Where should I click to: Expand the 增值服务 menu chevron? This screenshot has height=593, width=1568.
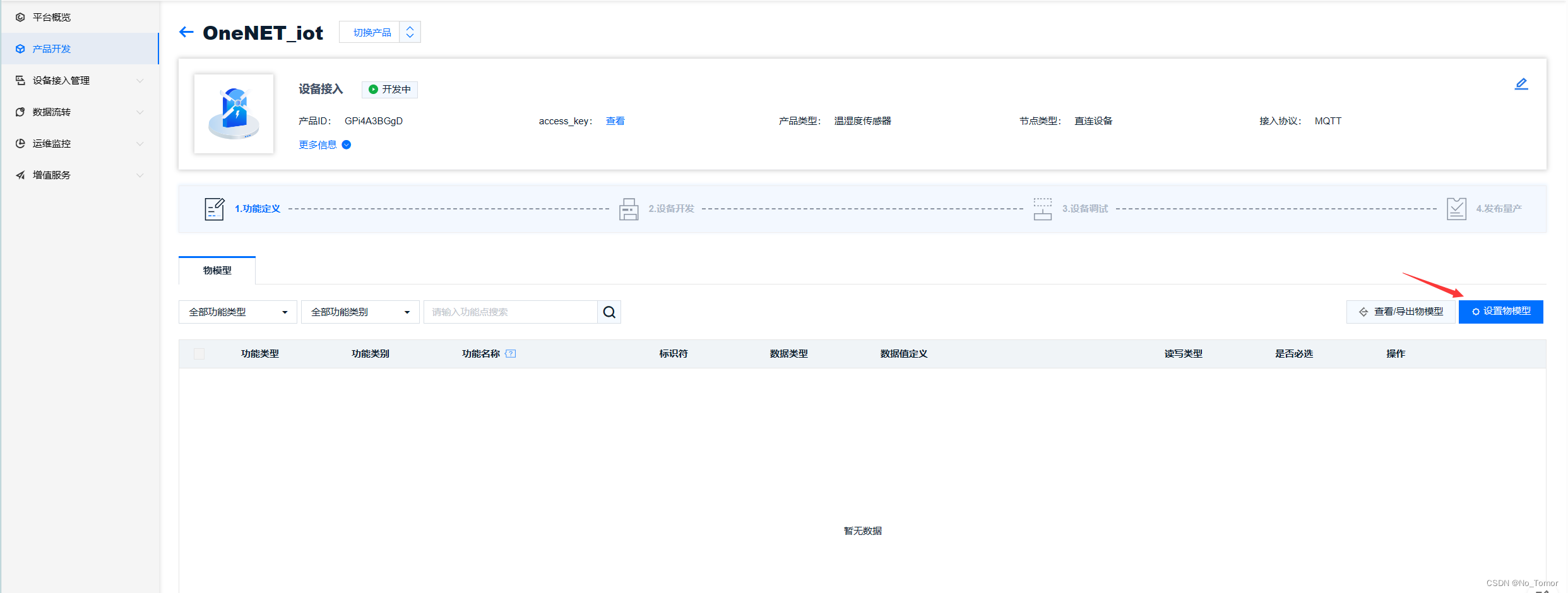coord(140,175)
